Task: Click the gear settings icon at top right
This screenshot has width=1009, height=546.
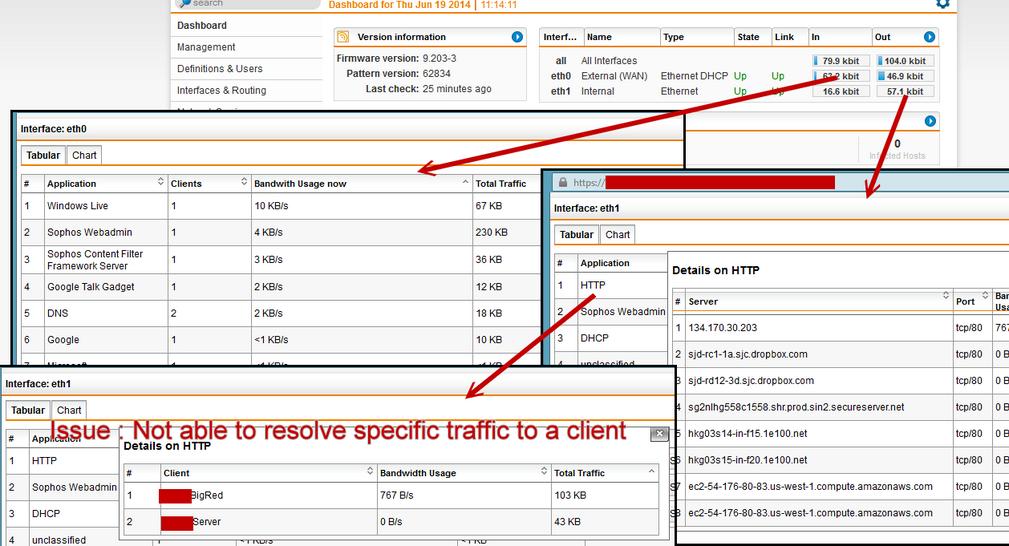Action: tap(943, 4)
